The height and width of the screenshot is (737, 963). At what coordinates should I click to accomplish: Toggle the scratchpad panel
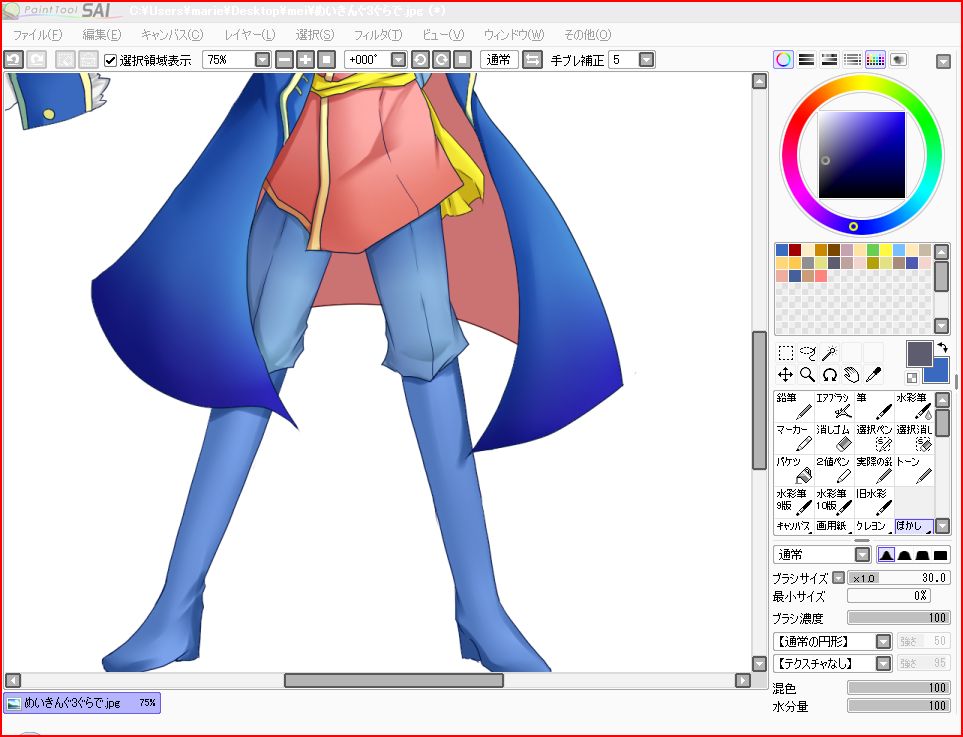pyautogui.click(x=899, y=60)
